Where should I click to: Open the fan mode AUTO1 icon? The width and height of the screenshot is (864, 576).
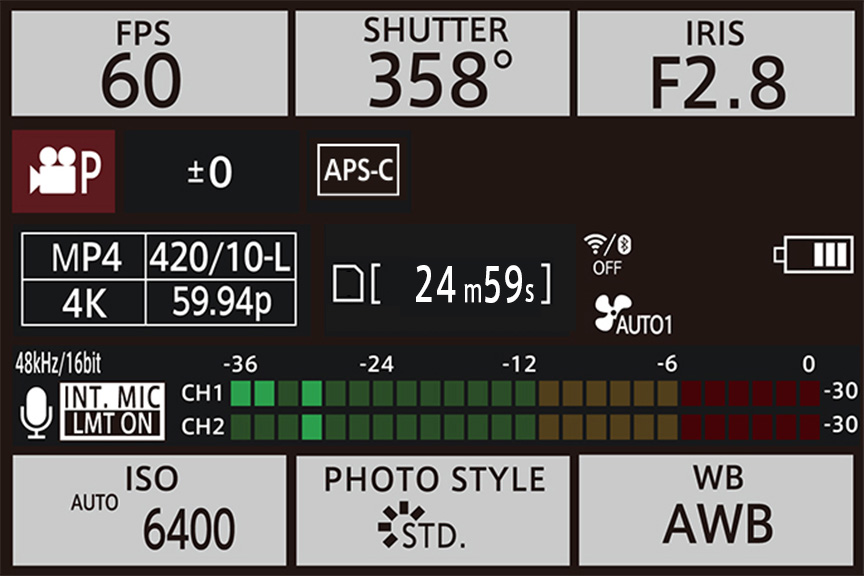(x=633, y=315)
